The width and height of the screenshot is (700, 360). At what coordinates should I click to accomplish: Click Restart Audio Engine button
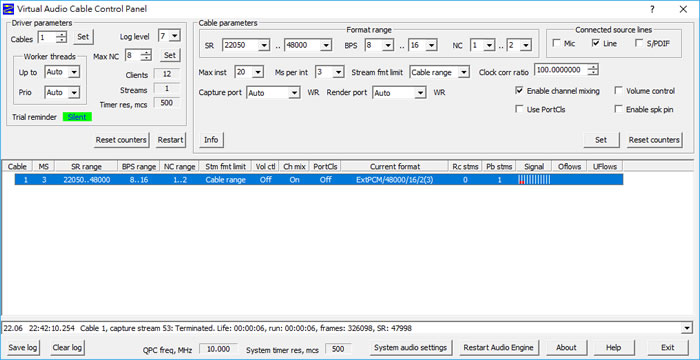[x=499, y=347]
